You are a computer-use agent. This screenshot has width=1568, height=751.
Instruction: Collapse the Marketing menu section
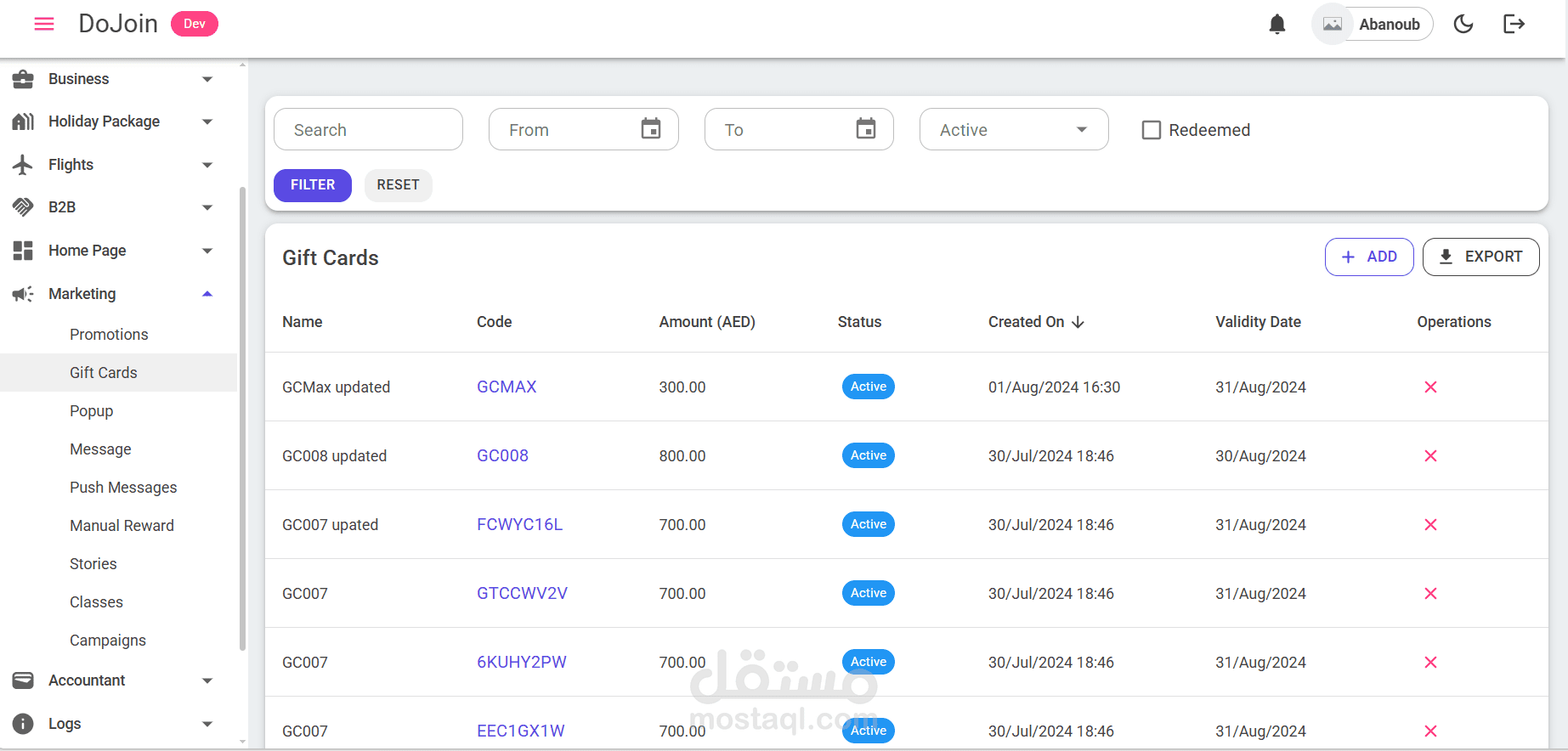coord(207,294)
